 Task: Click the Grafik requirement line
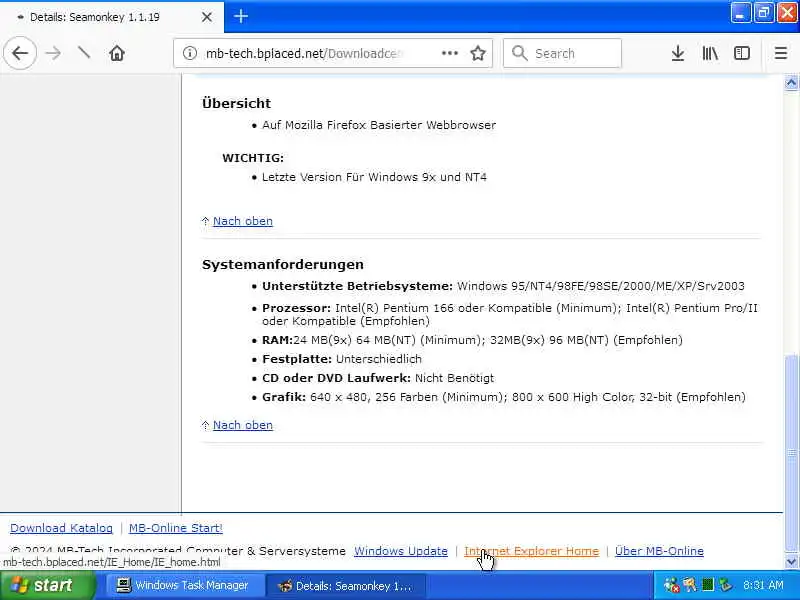click(x=504, y=397)
